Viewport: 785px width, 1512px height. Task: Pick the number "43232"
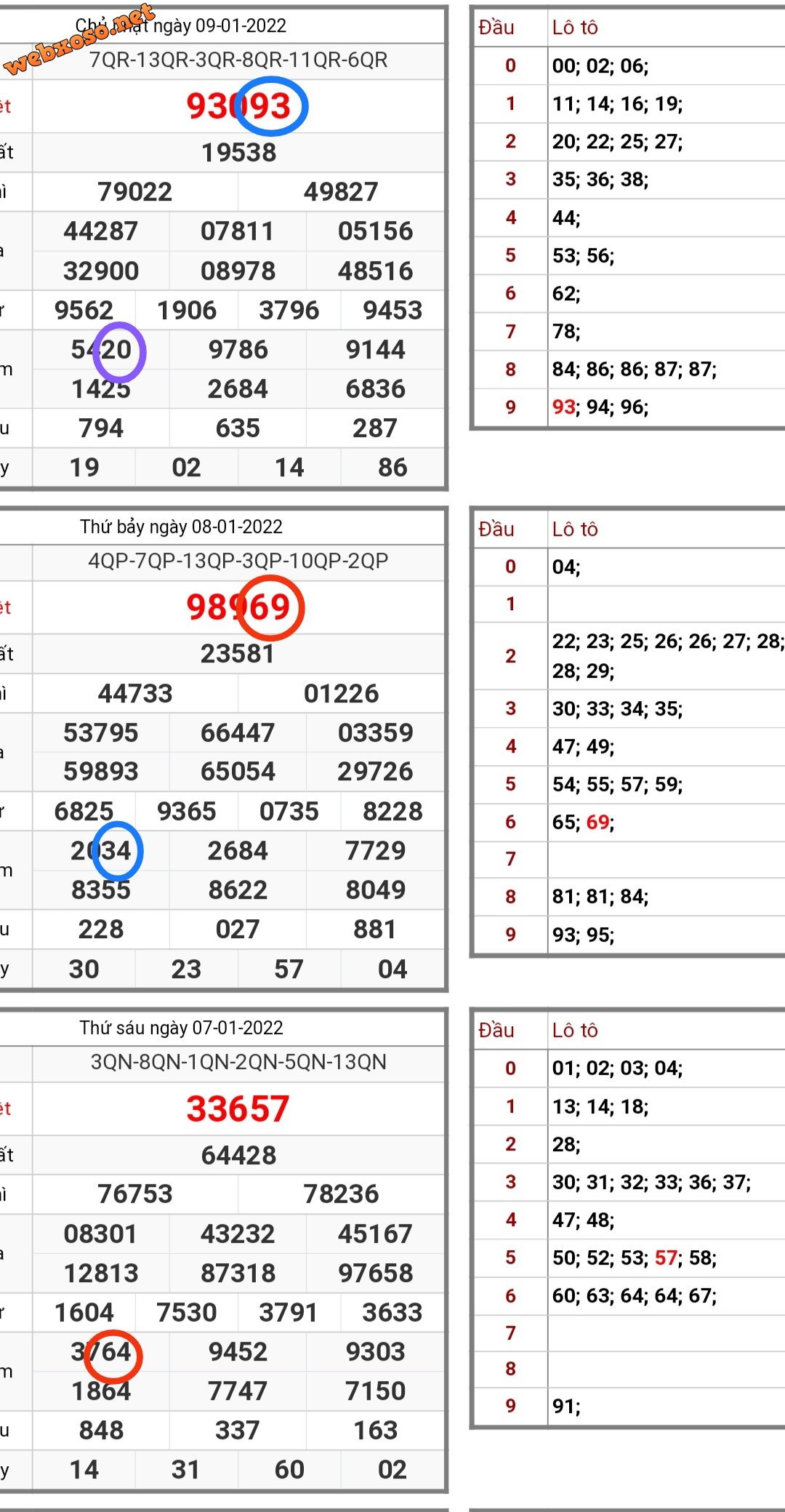(238, 1234)
